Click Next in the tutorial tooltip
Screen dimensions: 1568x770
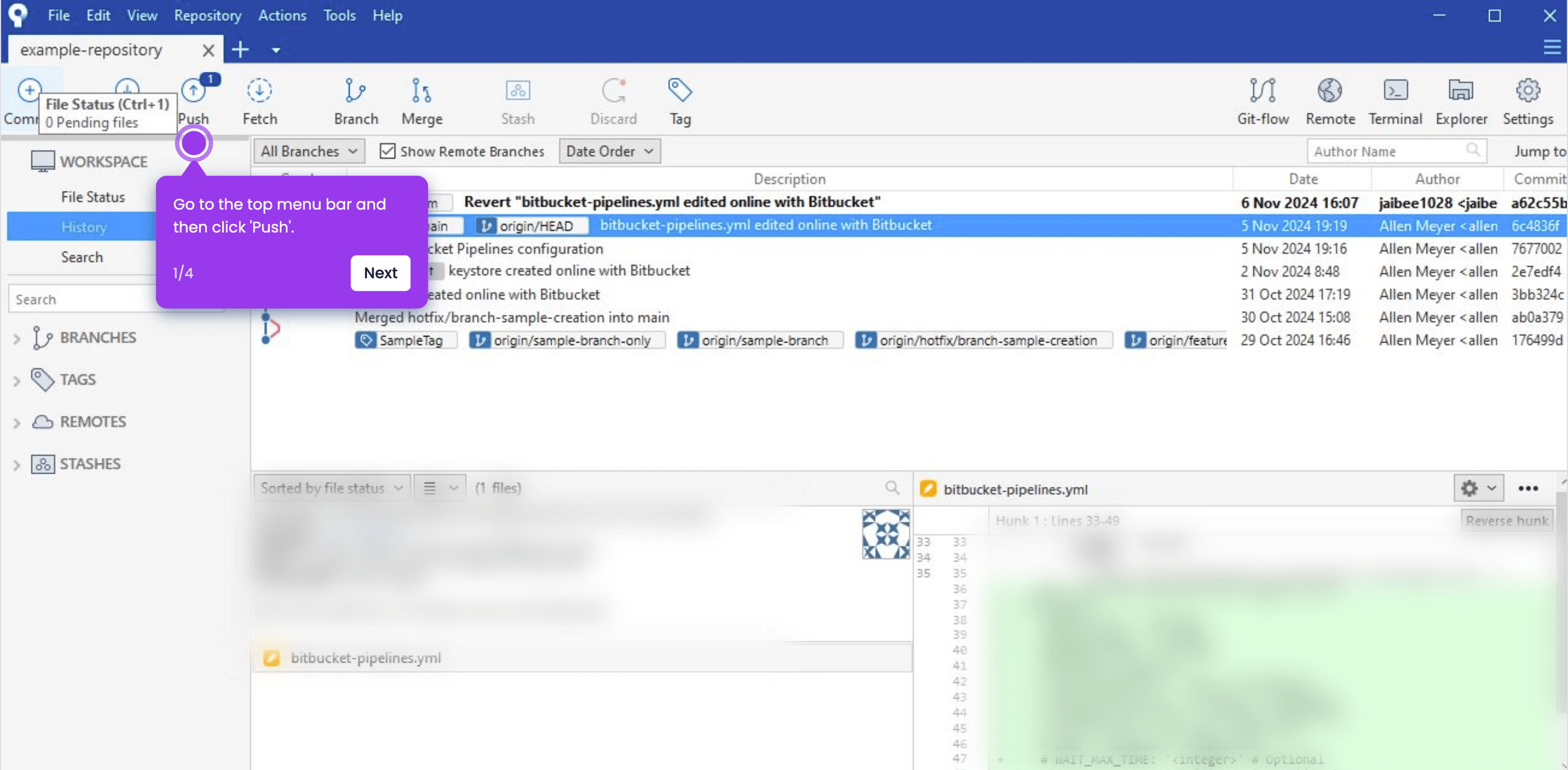(x=381, y=273)
